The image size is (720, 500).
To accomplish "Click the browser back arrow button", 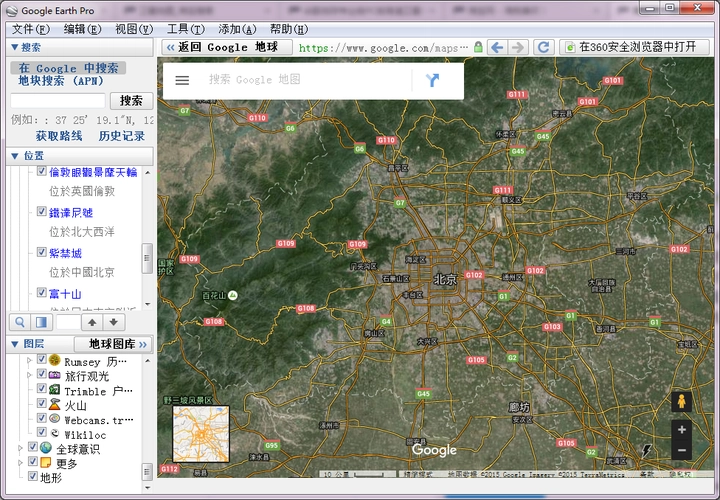I will click(x=497, y=47).
